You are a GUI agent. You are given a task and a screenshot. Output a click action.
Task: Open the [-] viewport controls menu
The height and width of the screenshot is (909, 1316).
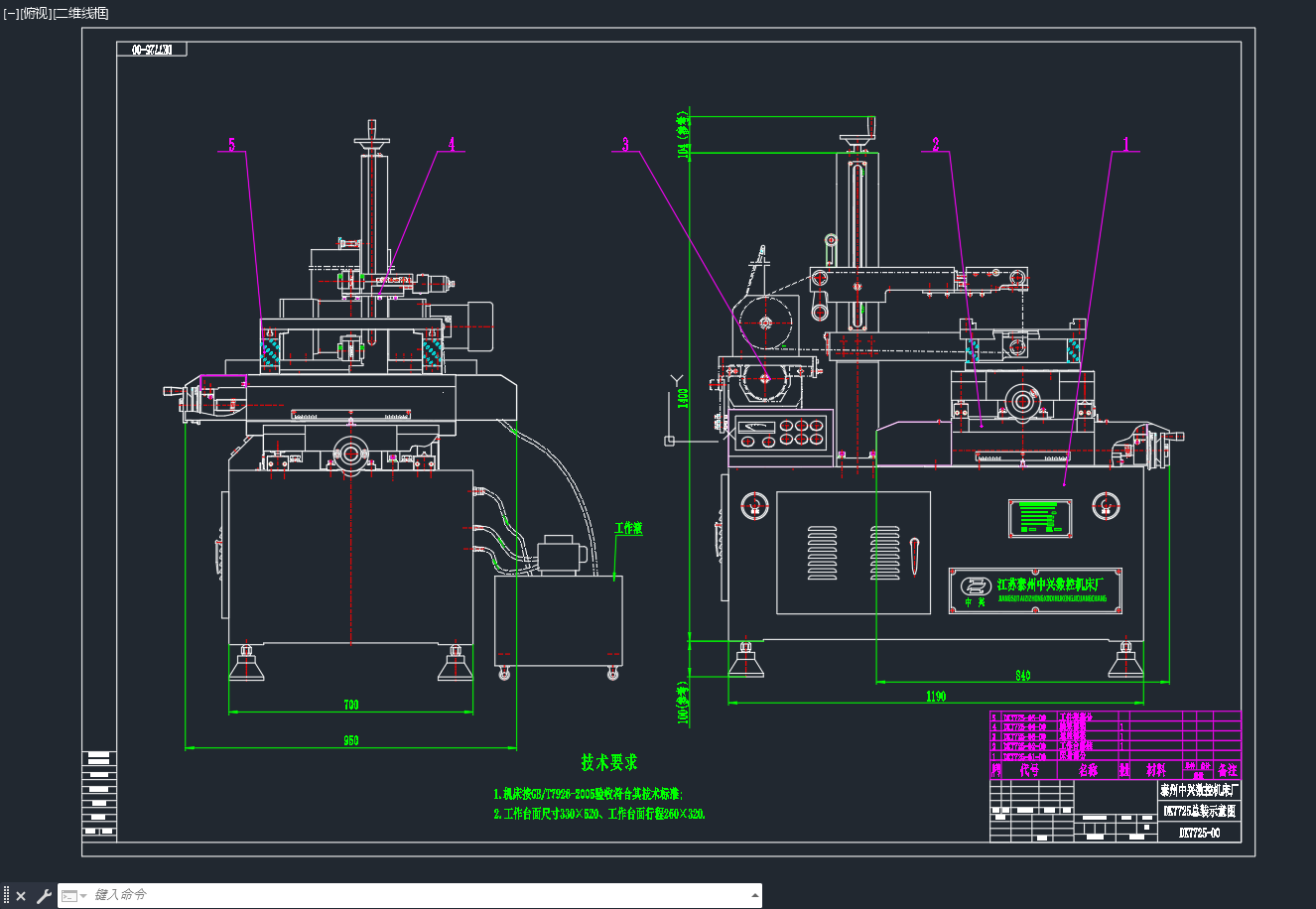point(10,13)
